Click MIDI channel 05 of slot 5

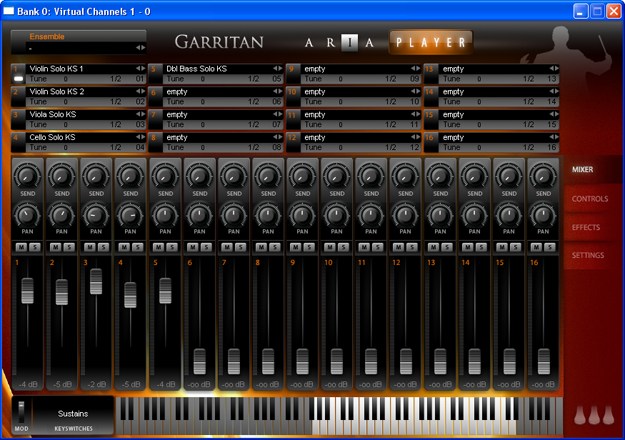[x=277, y=79]
